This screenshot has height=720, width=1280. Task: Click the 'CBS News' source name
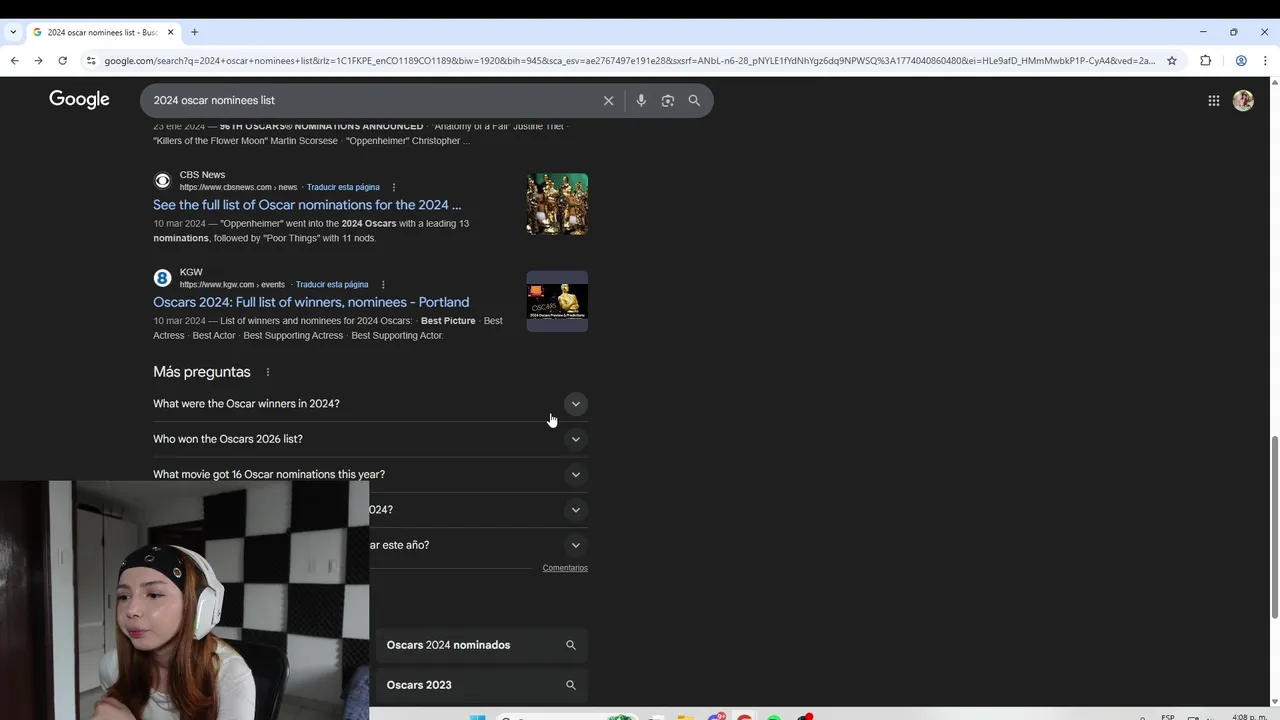[202, 175]
